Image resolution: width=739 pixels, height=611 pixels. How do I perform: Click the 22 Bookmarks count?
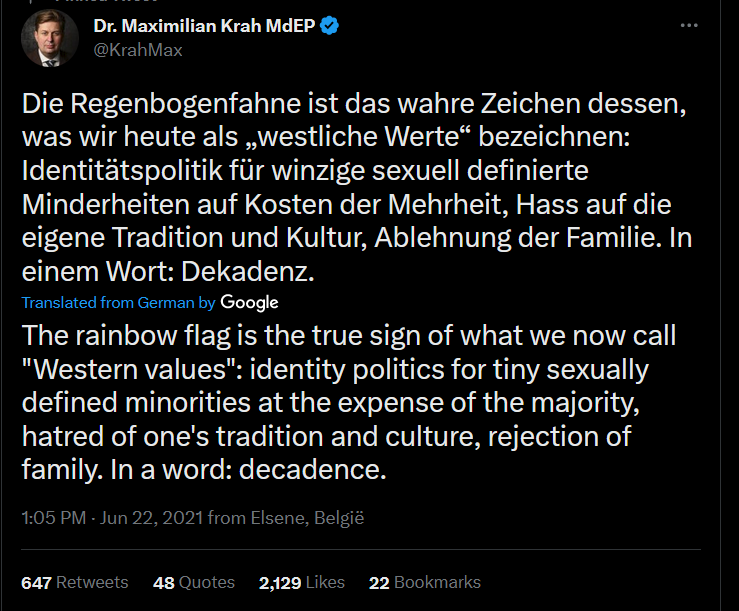click(x=425, y=583)
